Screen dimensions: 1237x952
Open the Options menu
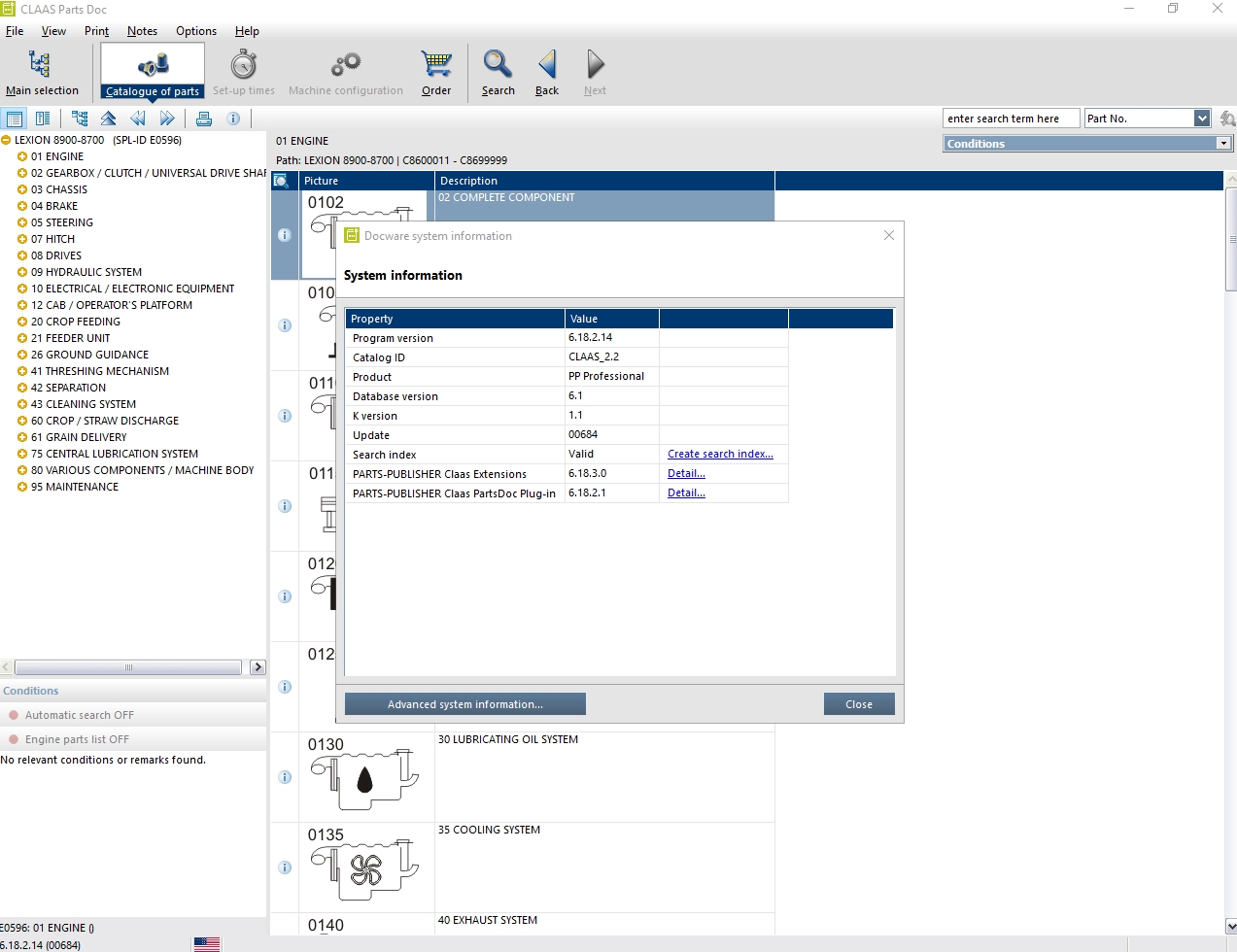click(196, 31)
